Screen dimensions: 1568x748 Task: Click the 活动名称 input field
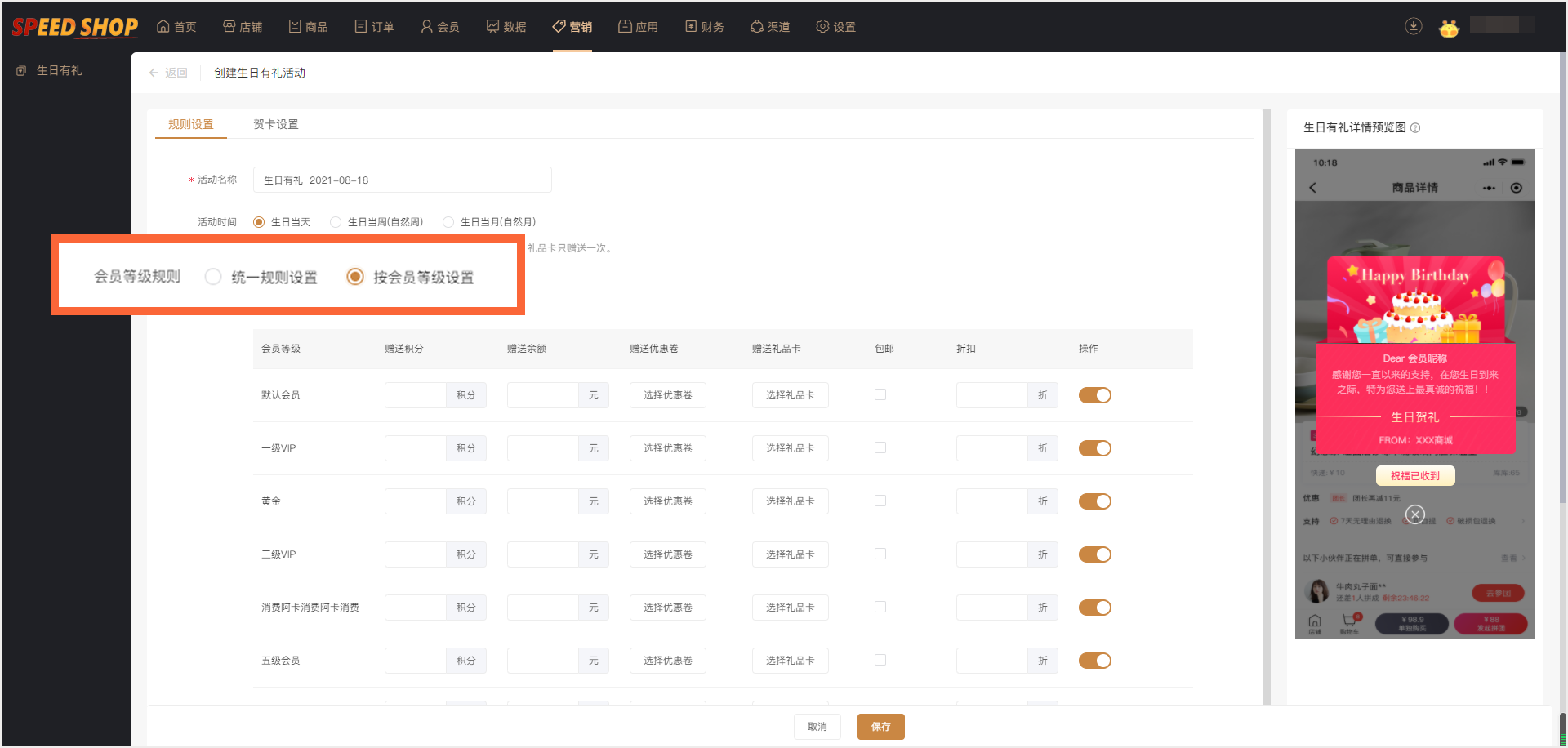[402, 180]
